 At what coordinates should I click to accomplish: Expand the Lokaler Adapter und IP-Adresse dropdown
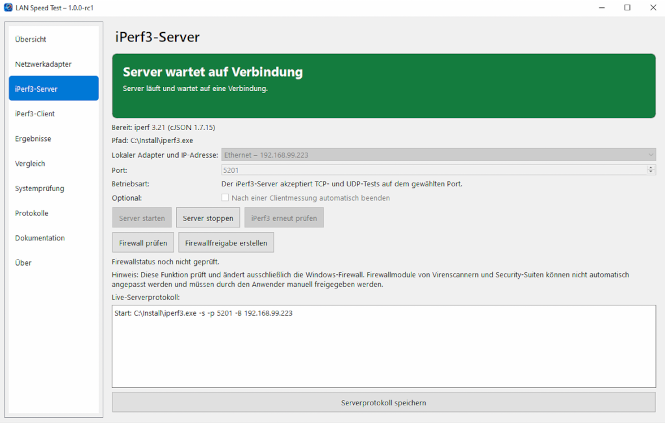click(439, 155)
